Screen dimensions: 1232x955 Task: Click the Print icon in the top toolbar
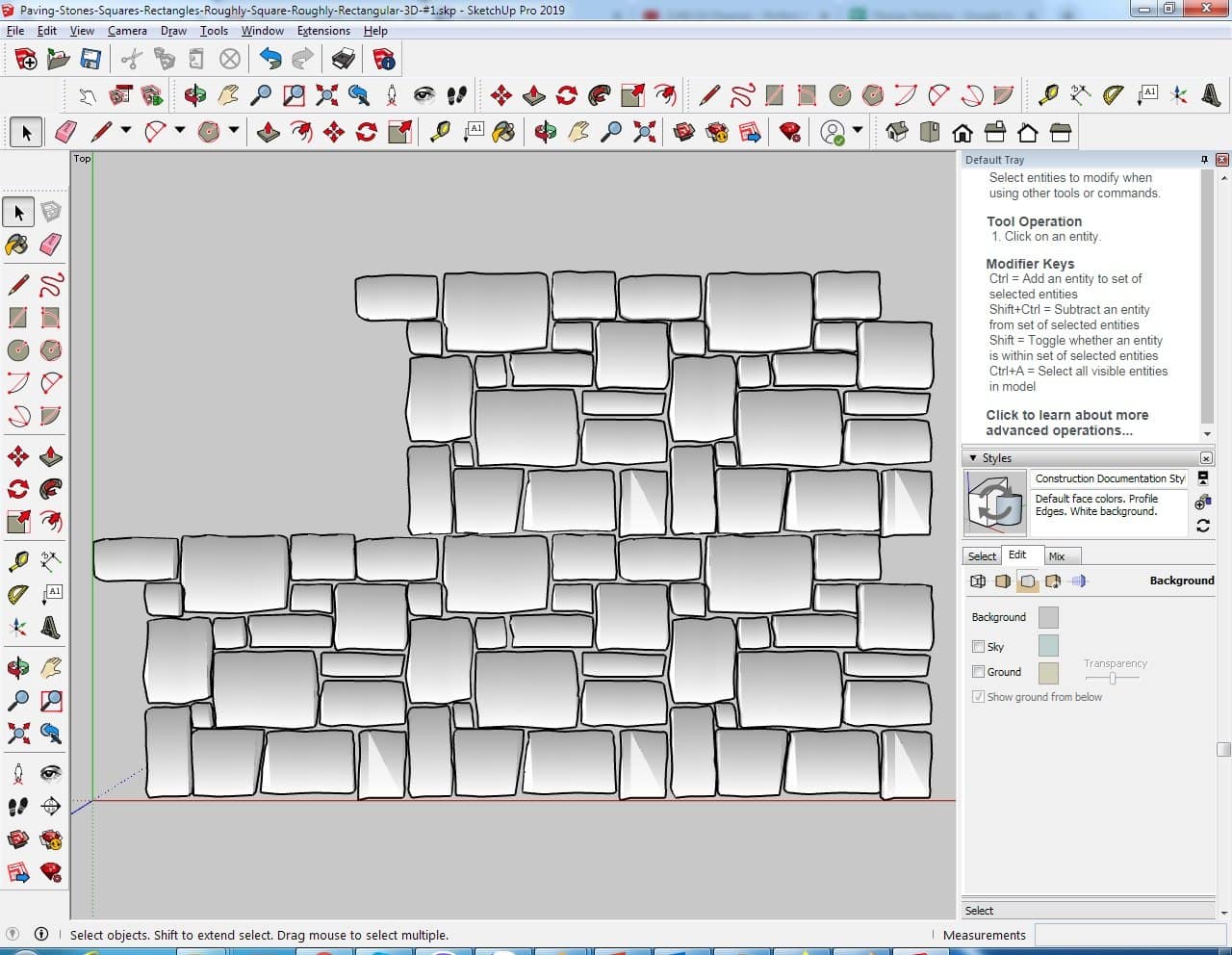pyautogui.click(x=343, y=60)
